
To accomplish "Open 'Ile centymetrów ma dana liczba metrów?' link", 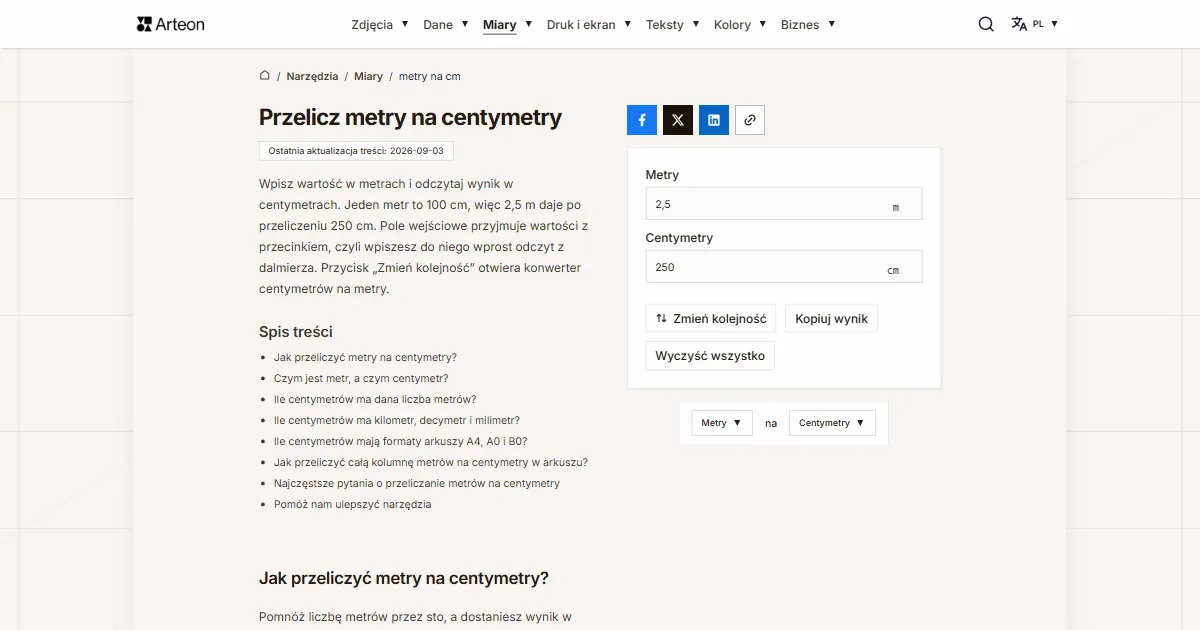I will 375,399.
